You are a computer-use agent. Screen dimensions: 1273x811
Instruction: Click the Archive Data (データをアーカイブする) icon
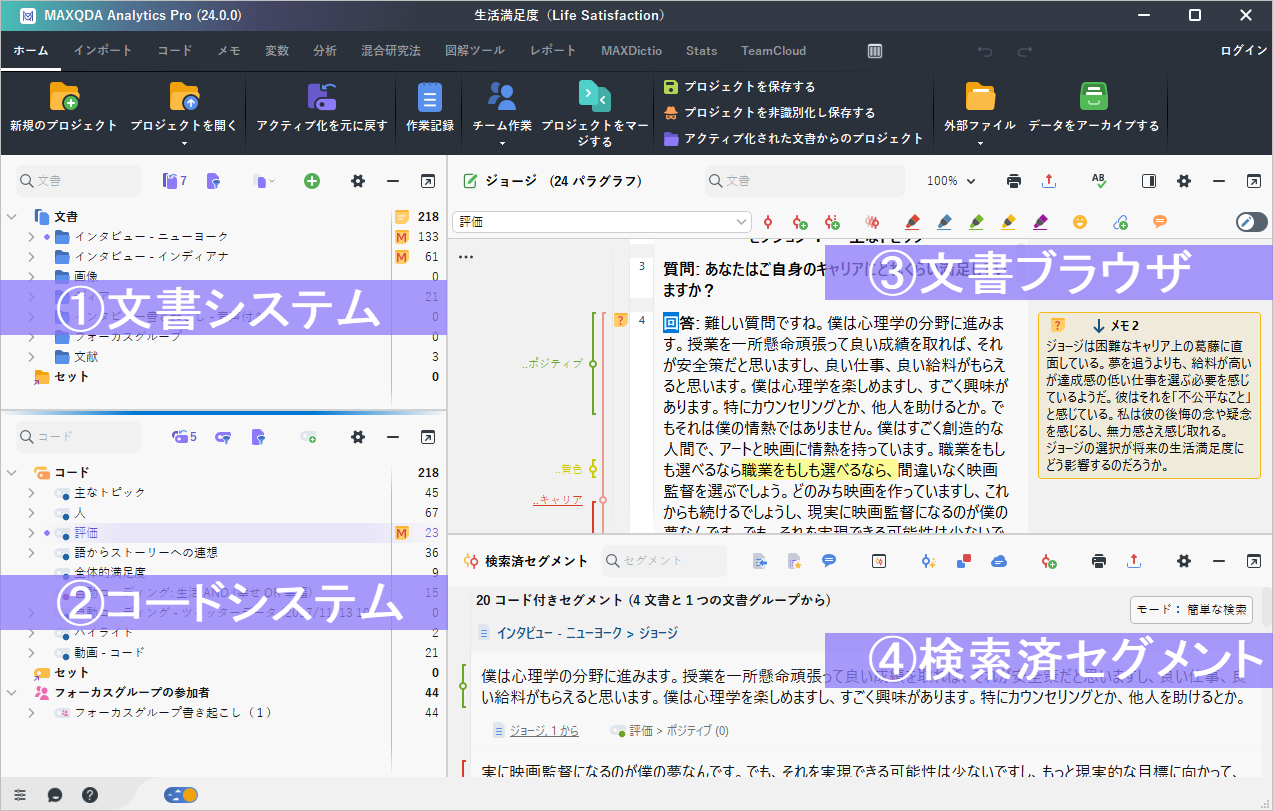point(1093,97)
